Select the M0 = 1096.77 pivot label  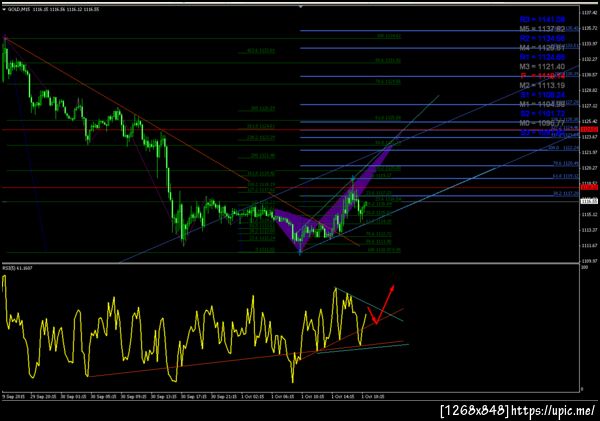pos(542,123)
